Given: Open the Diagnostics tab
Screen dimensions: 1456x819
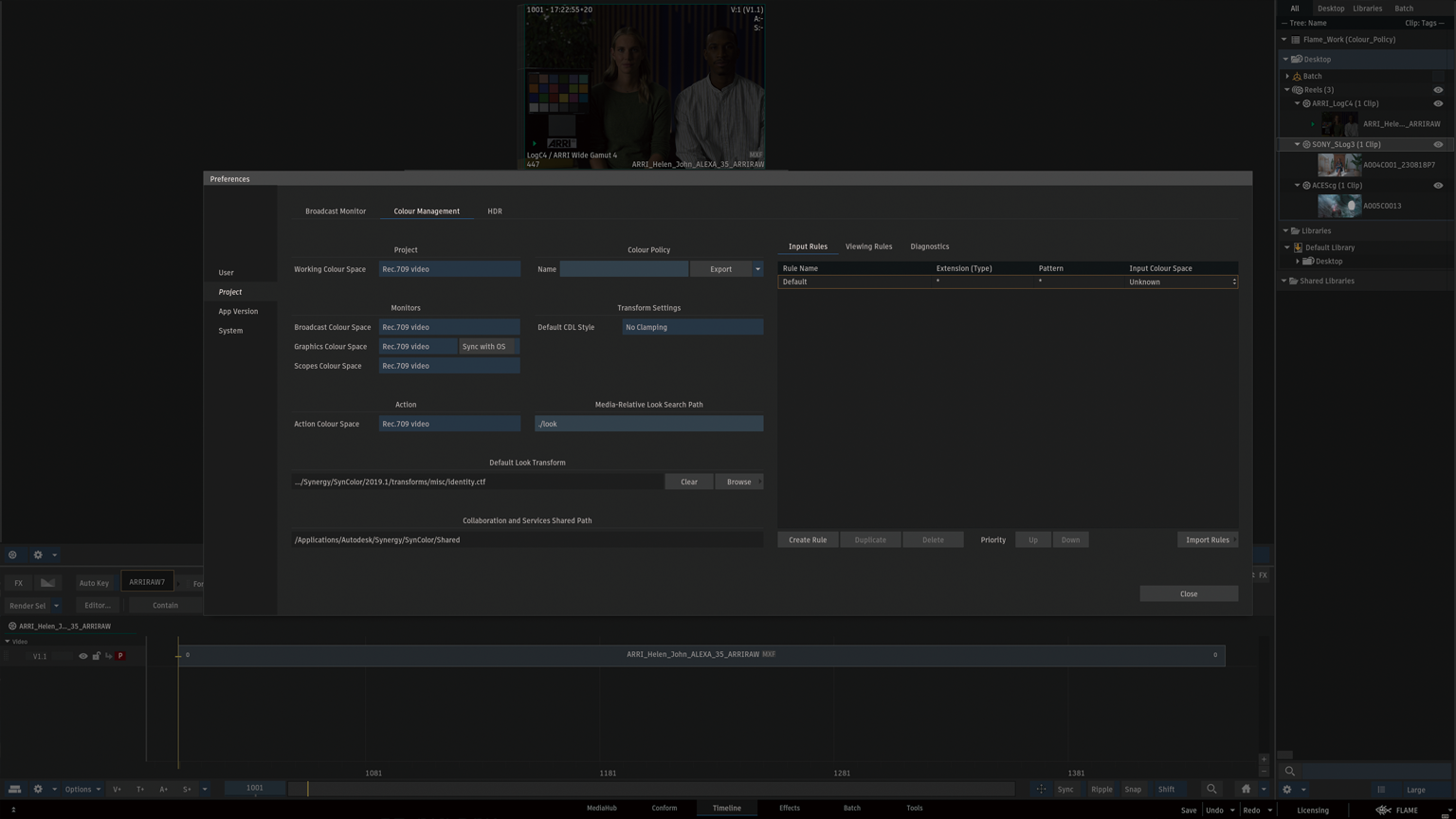Looking at the screenshot, I should pyautogui.click(x=929, y=246).
